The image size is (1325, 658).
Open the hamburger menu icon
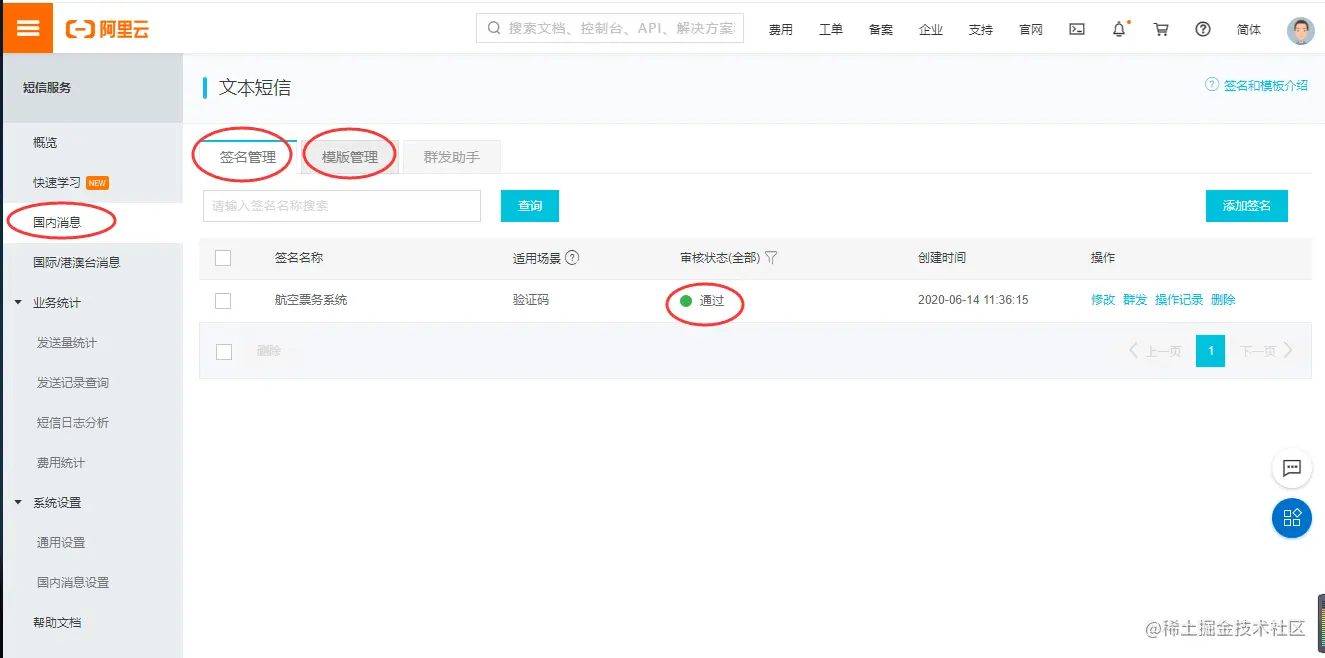27,28
